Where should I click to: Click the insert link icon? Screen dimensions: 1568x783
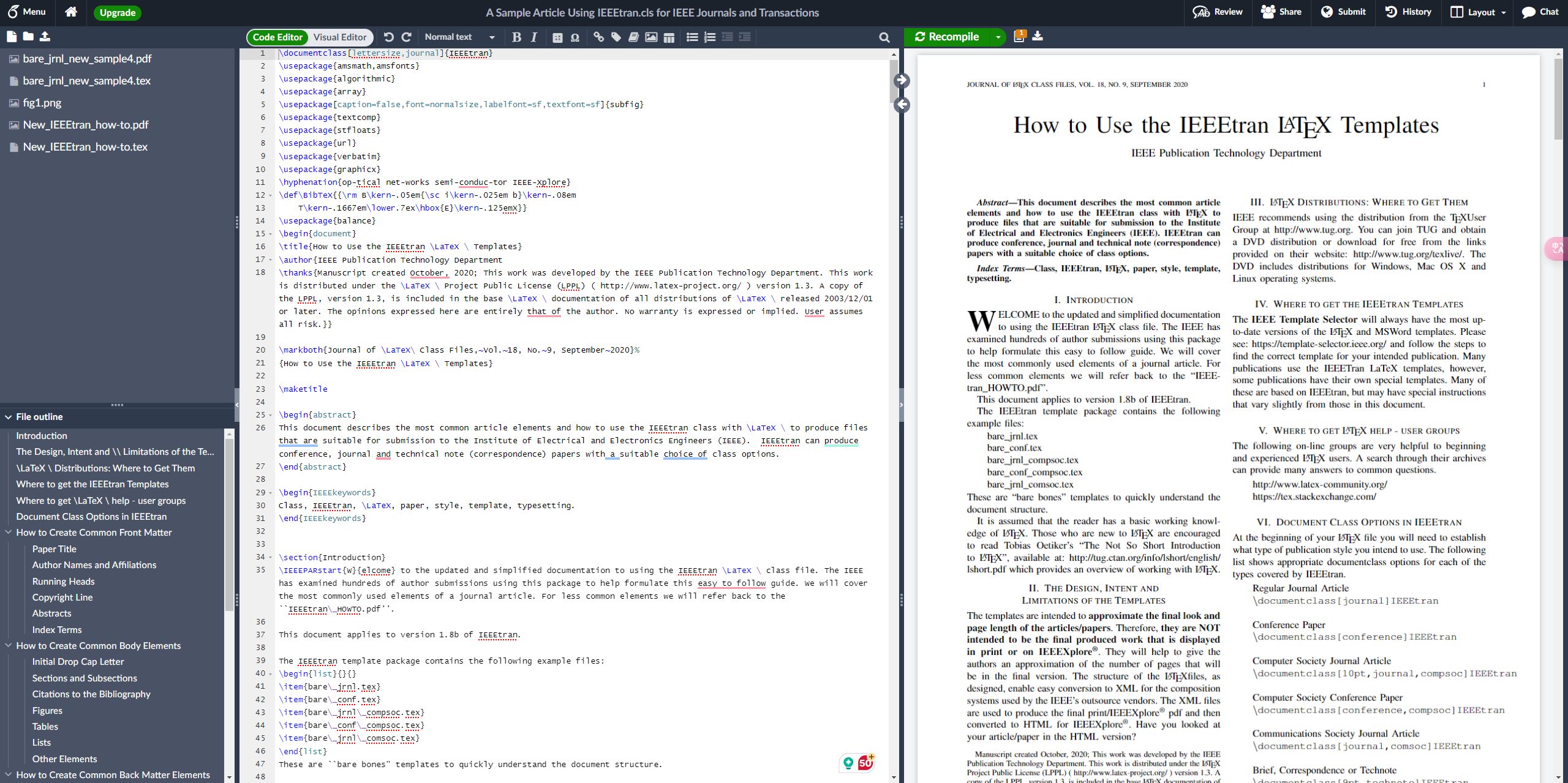(x=598, y=37)
